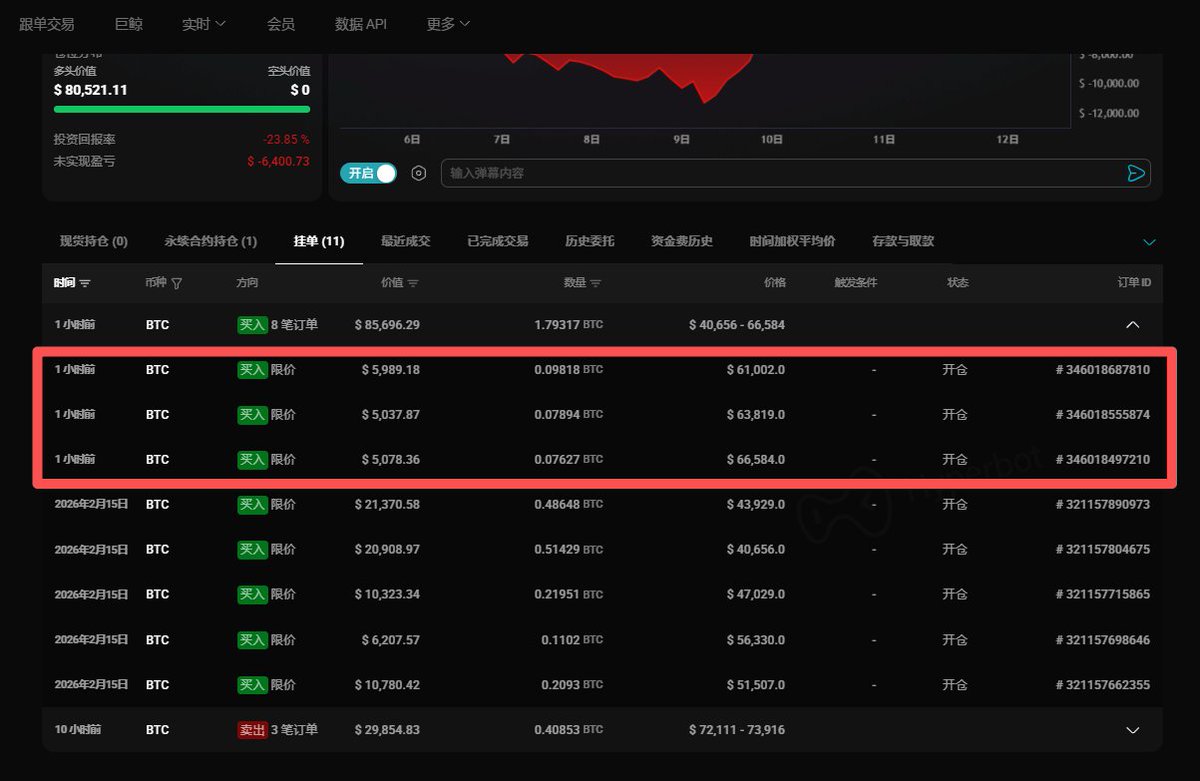Expand the 实时 dropdown menu

tap(204, 24)
